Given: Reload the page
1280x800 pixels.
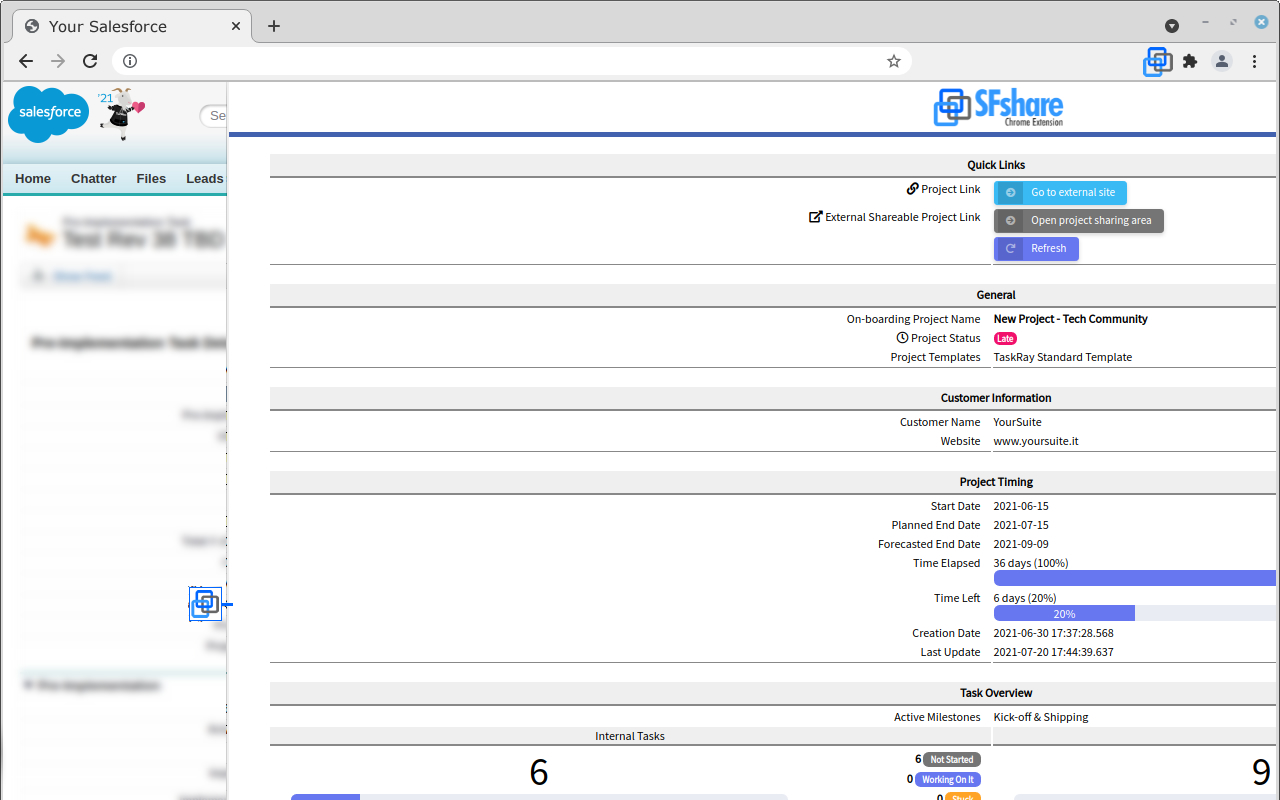Looking at the screenshot, I should (90, 61).
